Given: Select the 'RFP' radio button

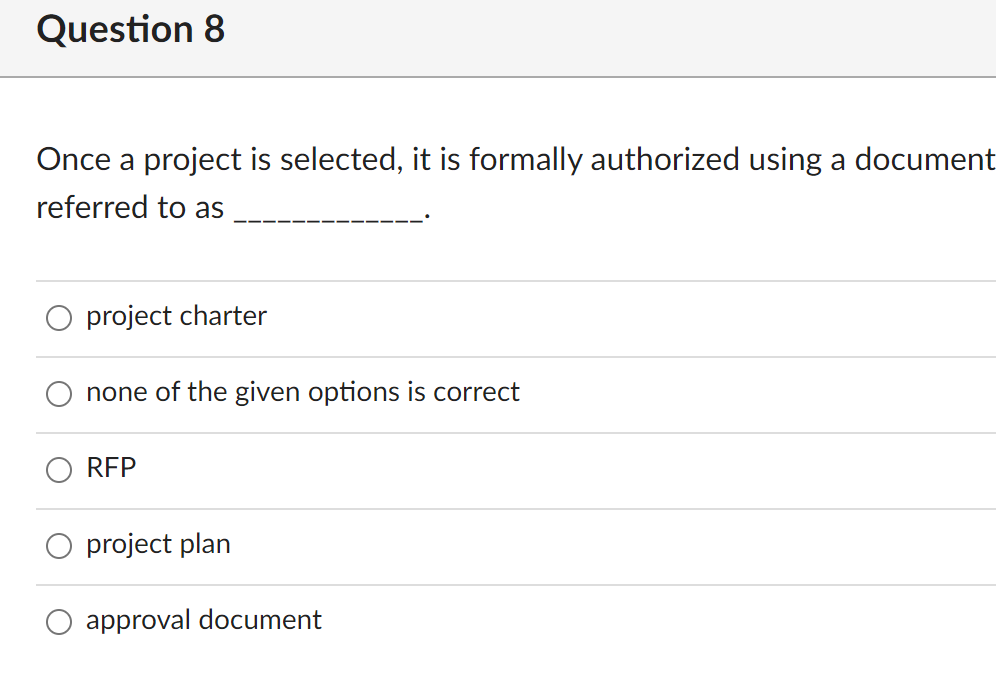Looking at the screenshot, I should [x=58, y=469].
